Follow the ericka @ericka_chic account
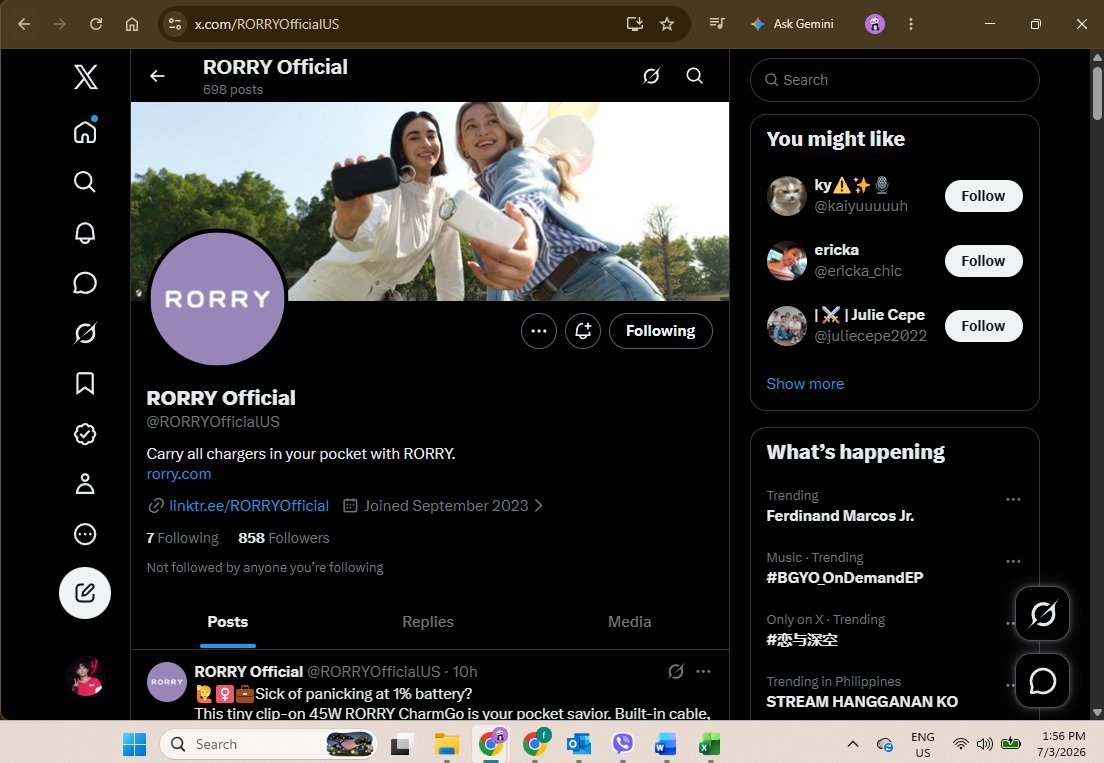This screenshot has height=763, width=1104. click(x=983, y=260)
